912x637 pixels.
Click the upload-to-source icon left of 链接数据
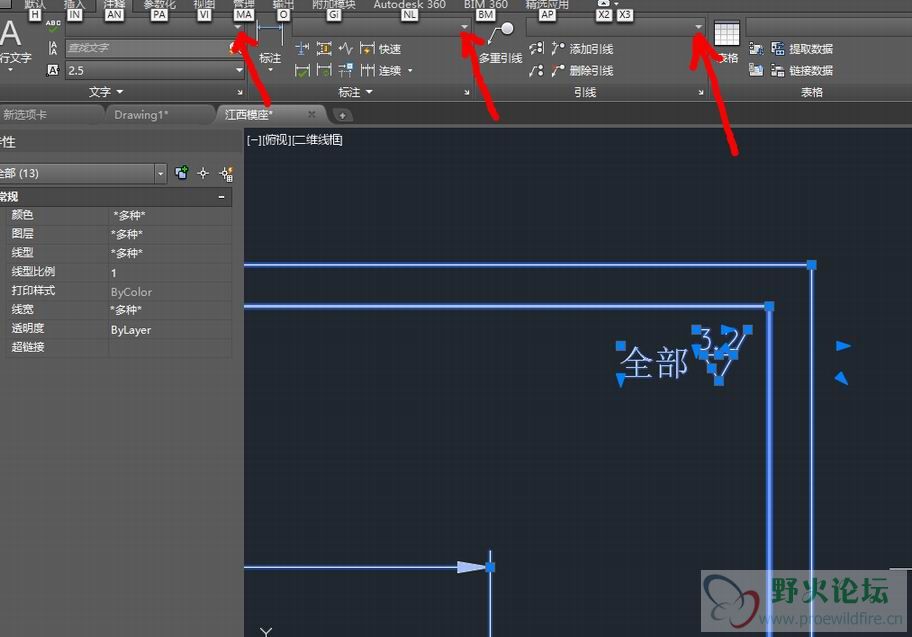click(x=756, y=70)
